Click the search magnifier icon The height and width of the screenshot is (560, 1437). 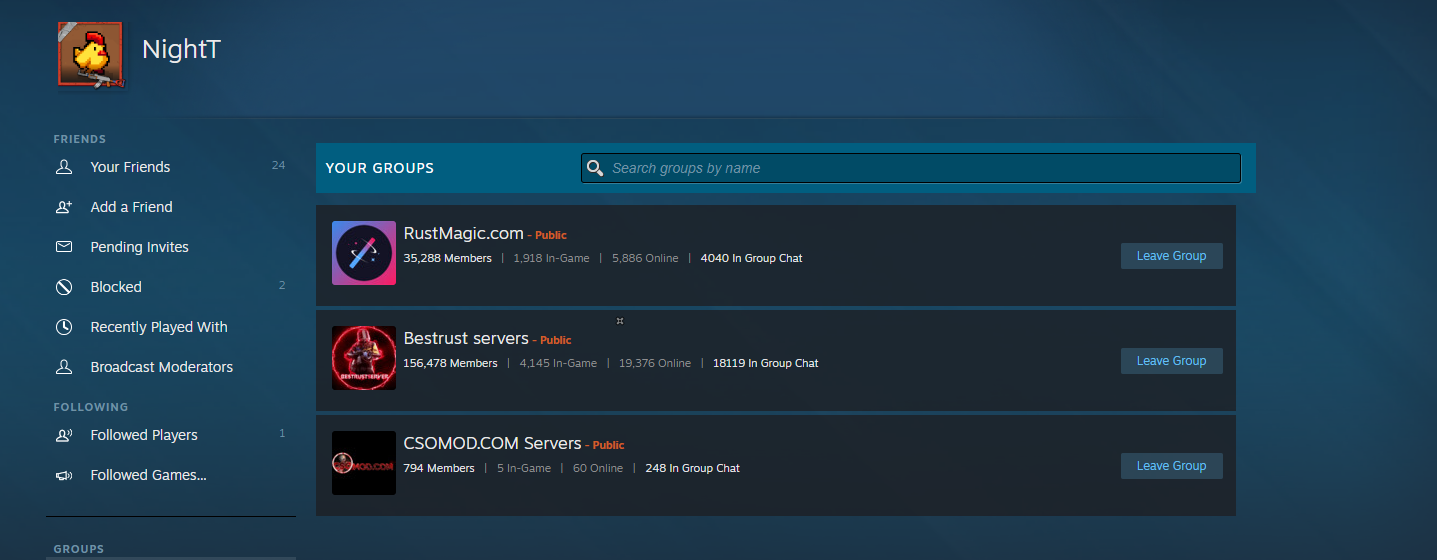point(595,168)
